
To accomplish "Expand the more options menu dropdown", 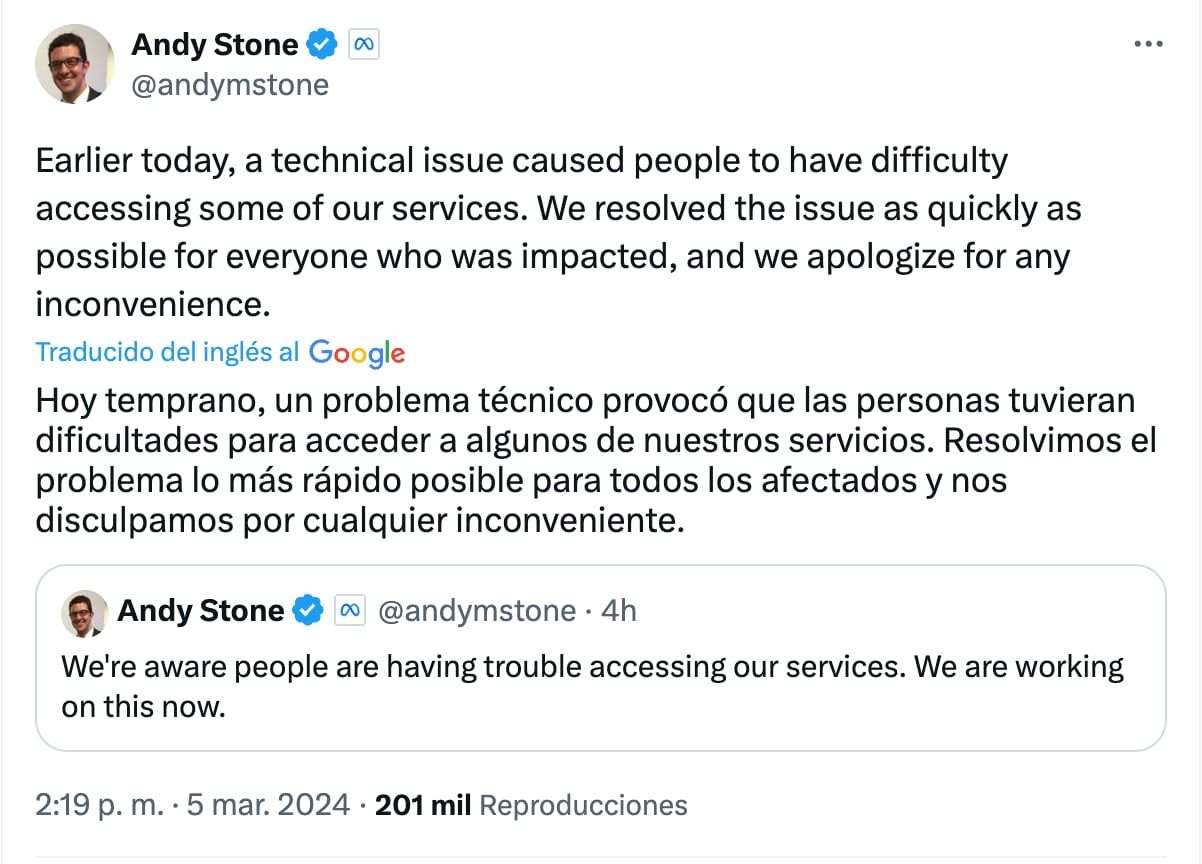I will [1148, 42].
